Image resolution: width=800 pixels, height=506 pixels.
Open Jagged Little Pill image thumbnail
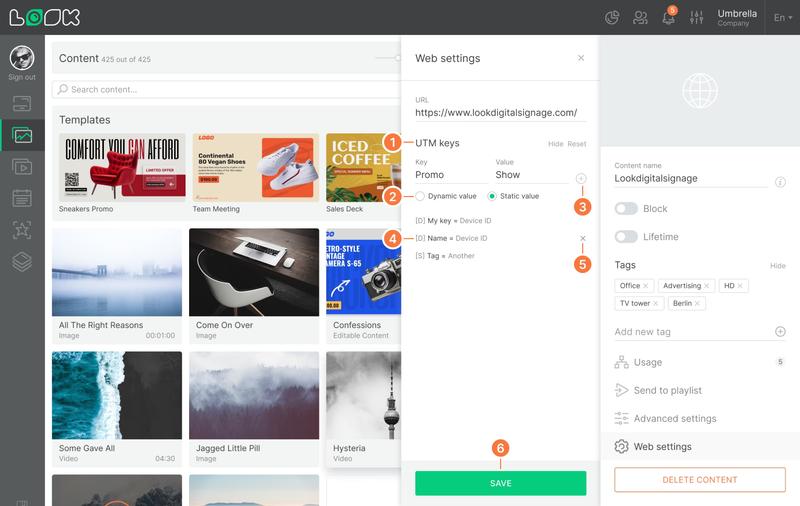254,395
